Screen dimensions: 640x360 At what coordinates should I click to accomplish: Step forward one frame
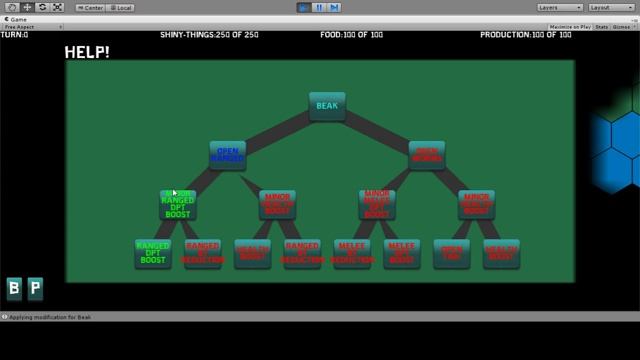coord(334,7)
